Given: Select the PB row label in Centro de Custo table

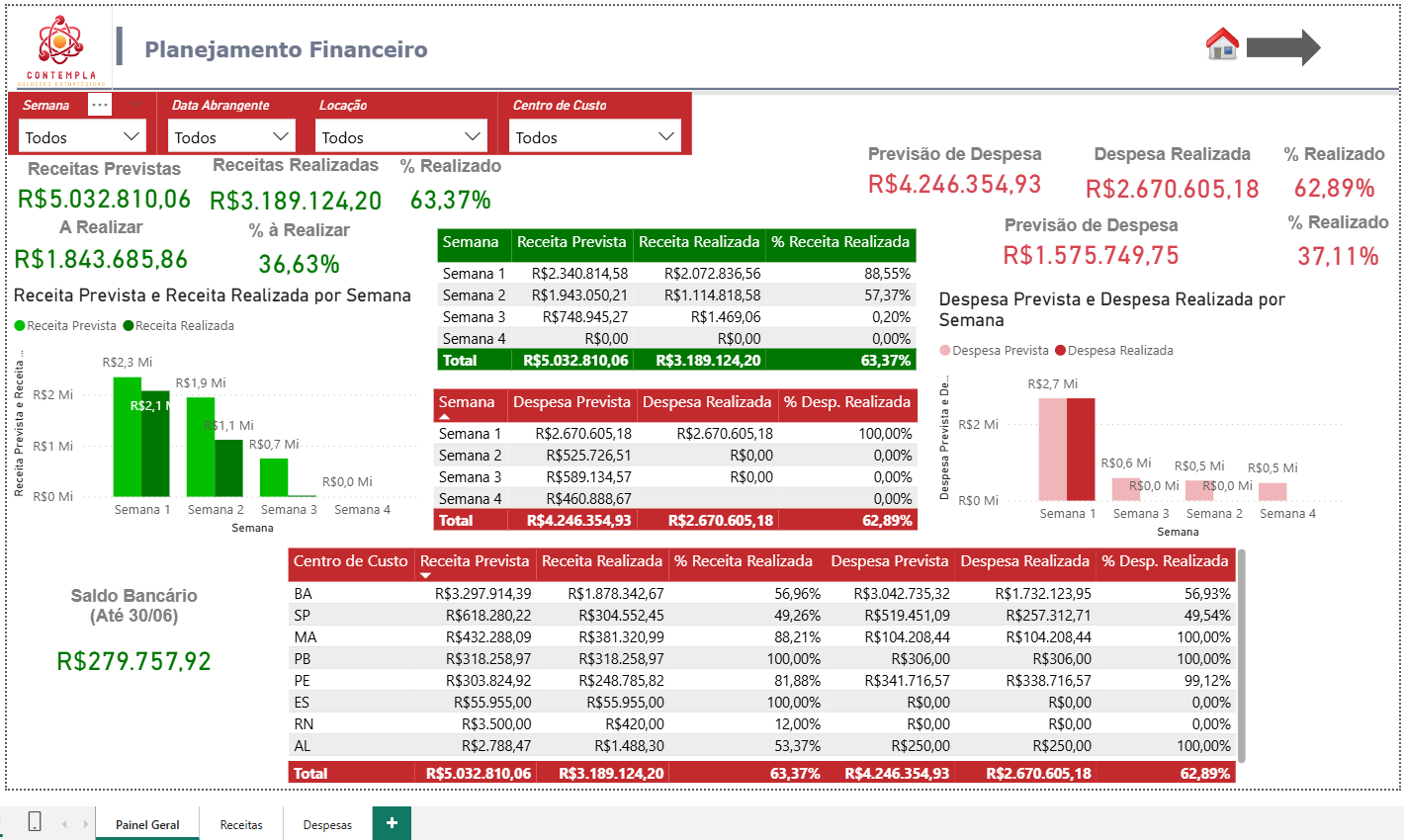Looking at the screenshot, I should (302, 659).
